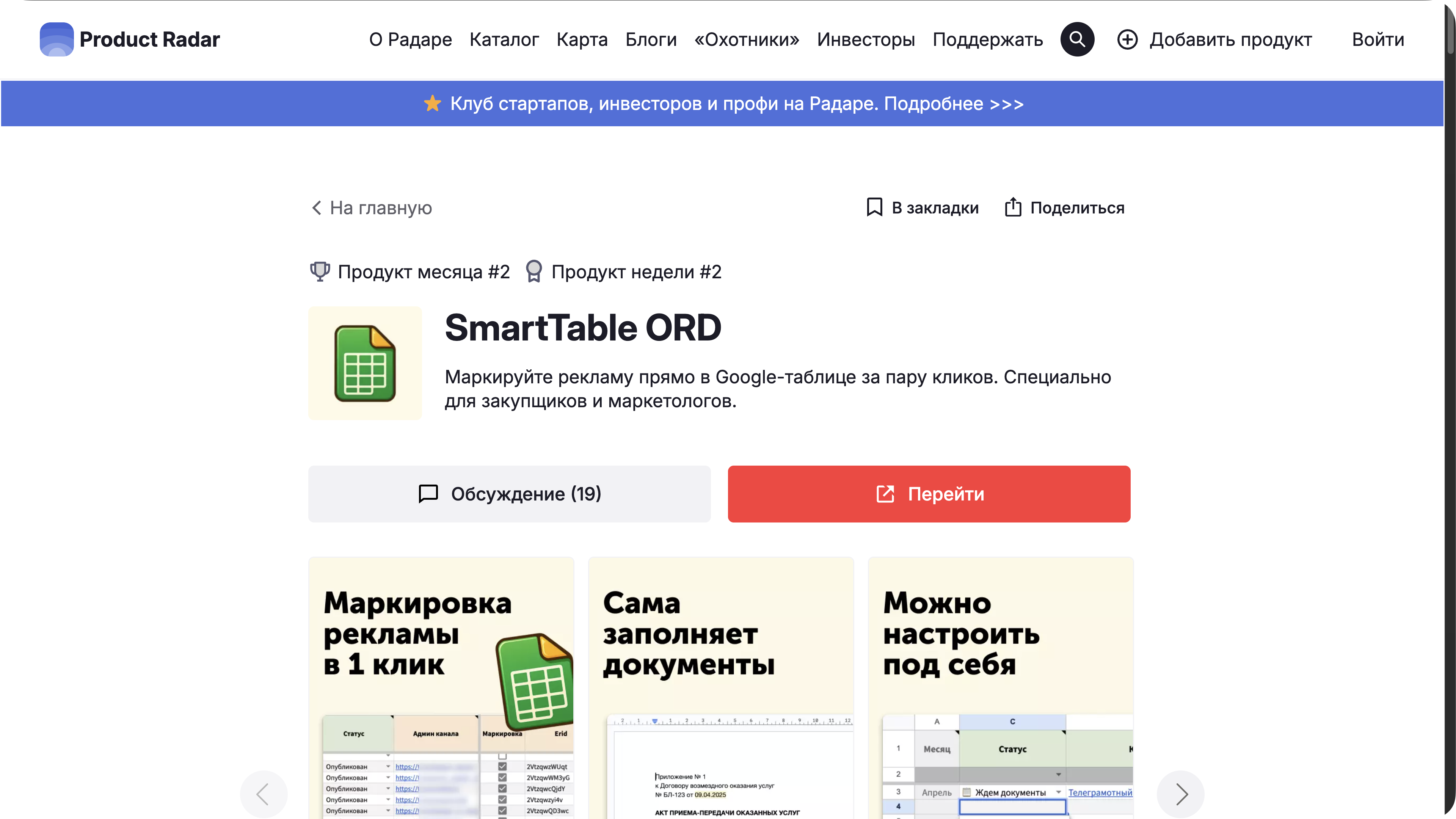
Task: Click the comment bubble icon in the discussion button
Action: tap(428, 493)
